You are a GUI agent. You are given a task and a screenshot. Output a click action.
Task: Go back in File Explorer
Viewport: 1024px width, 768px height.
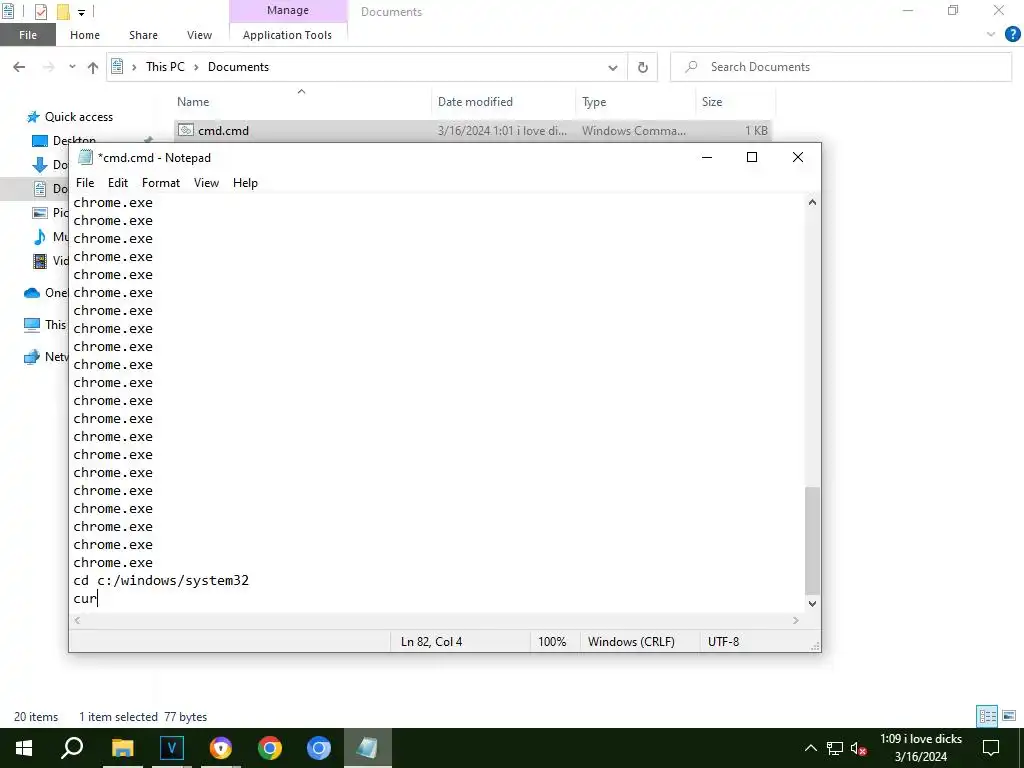coord(20,67)
